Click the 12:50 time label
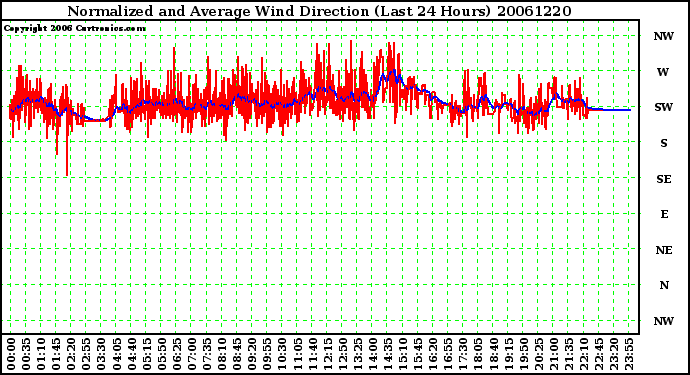Viewport: 690px width, 375px height. (x=342, y=354)
